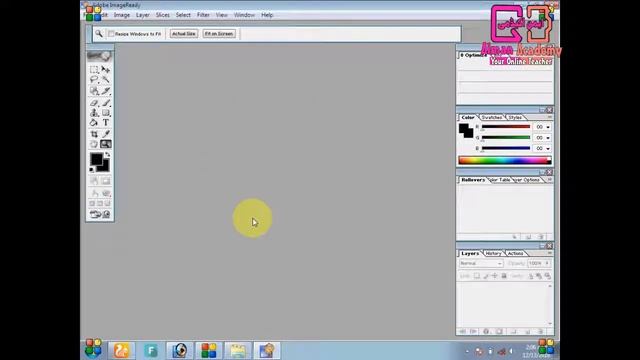640x360 pixels.
Task: Click trash icon in Layers panel
Action: 540,331
